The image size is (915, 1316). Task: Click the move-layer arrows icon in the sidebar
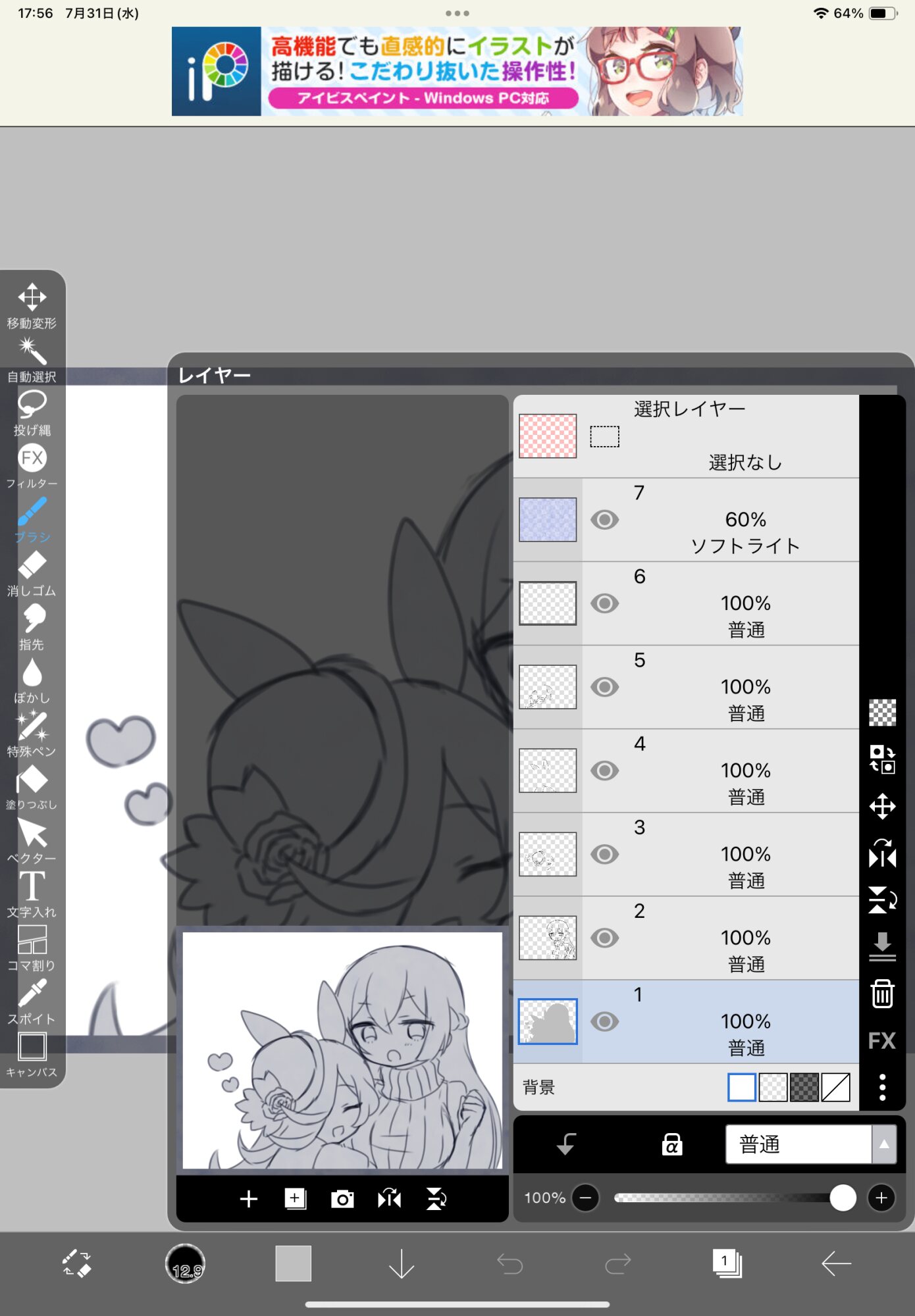click(882, 806)
